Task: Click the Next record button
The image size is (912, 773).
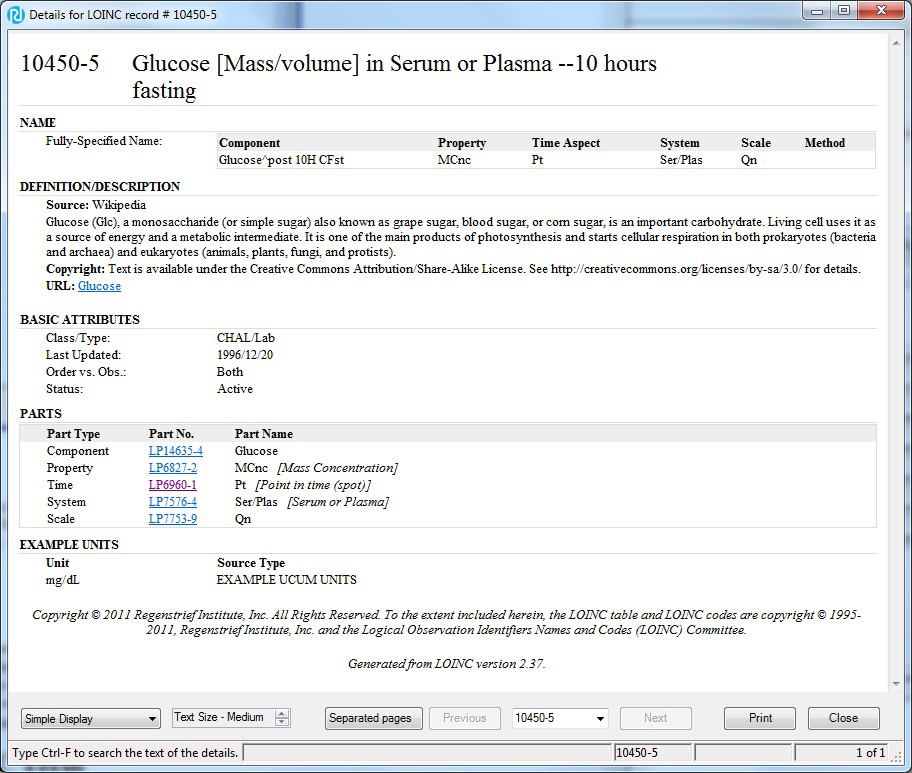Action: [656, 718]
